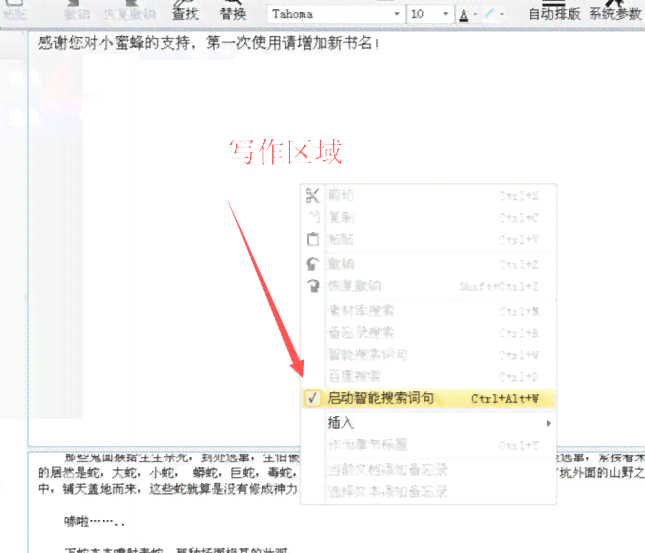Screen dimensions: 645x553
Task: Select the Ctrl+Z undo menu entry
Action: pos(428,264)
